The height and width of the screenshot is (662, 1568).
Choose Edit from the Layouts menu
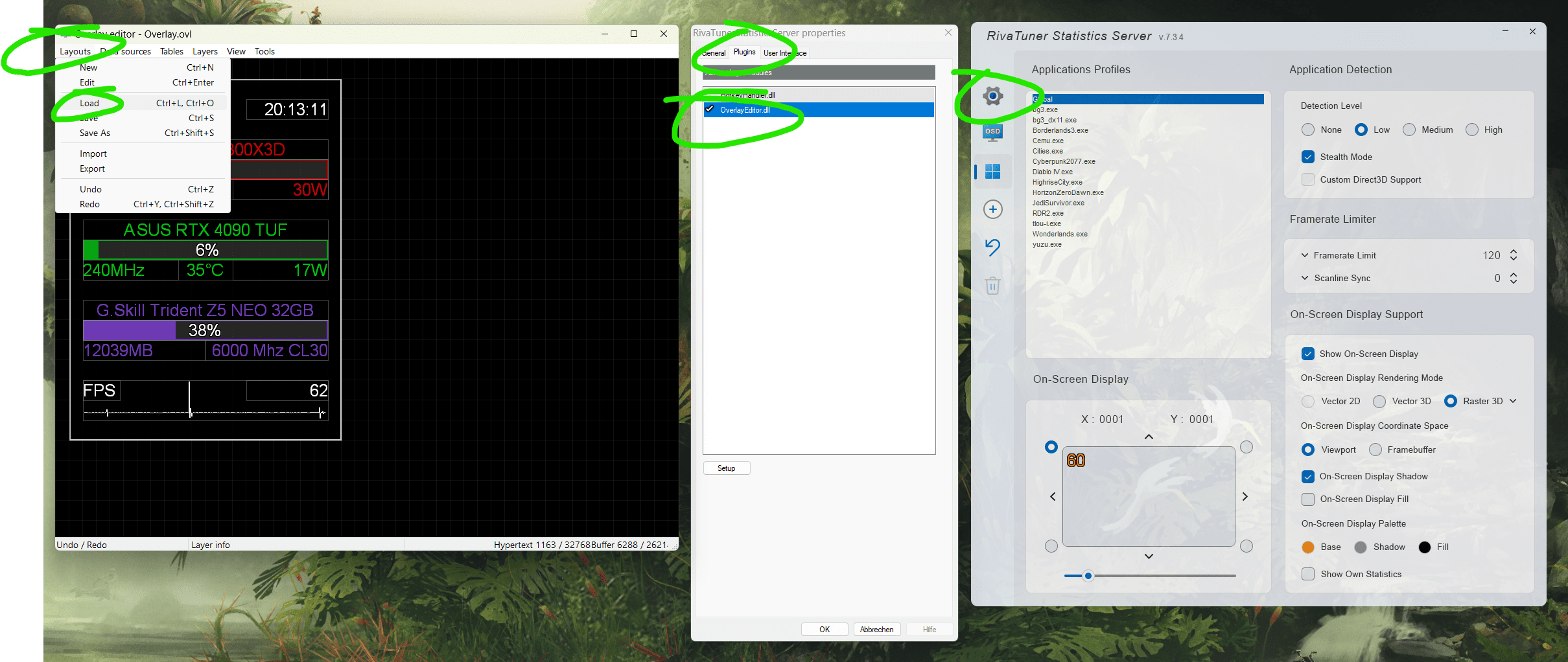[x=143, y=82]
